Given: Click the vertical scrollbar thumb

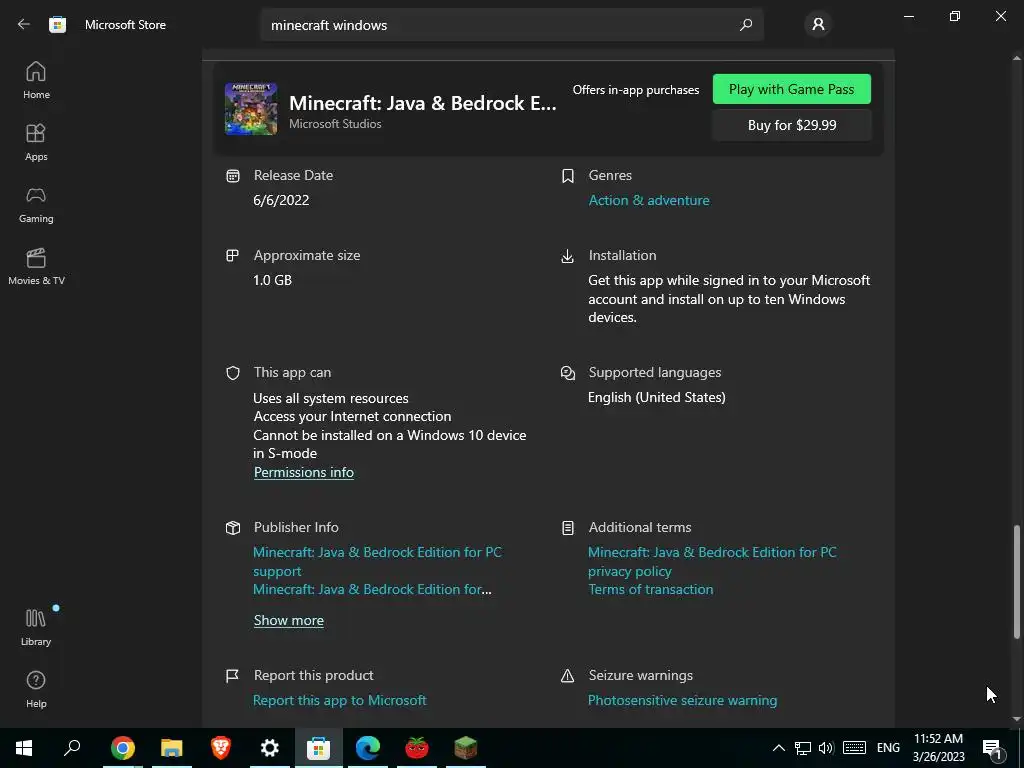Looking at the screenshot, I should point(1016,581).
